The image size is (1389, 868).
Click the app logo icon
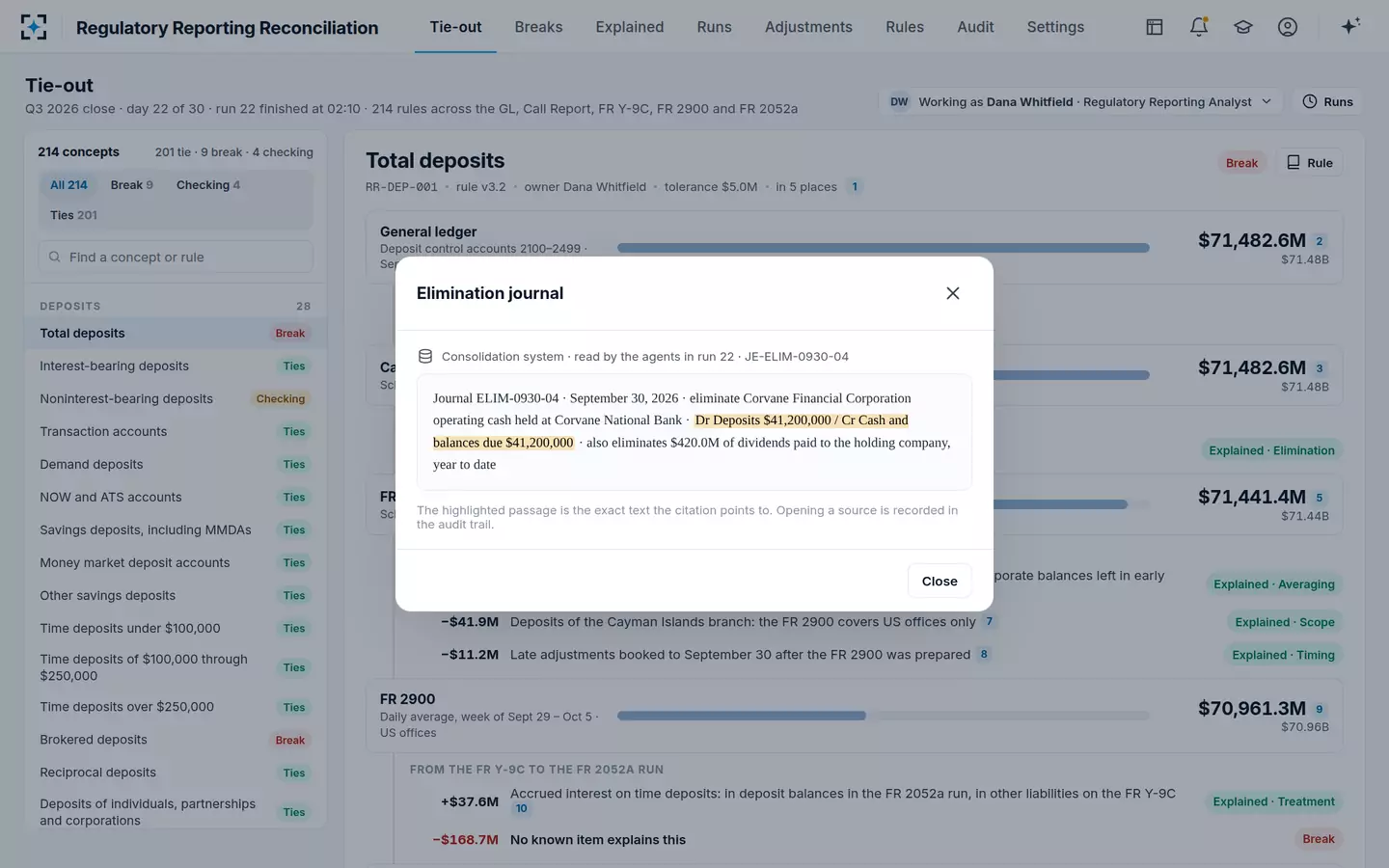[34, 27]
